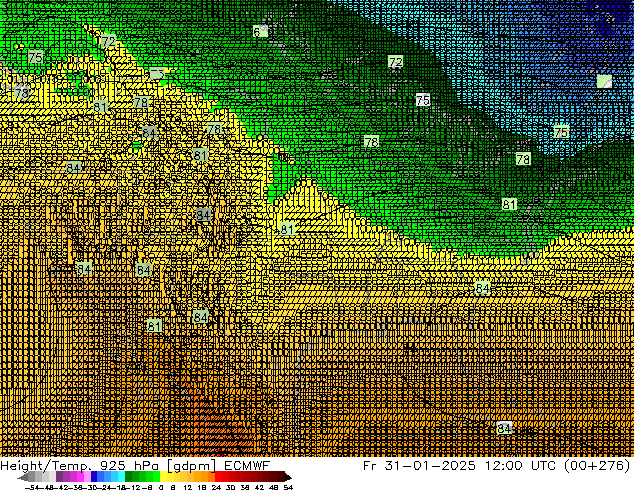This screenshot has width=634, height=490.
Task: Click the "Fr 31-01-2025" date text
Action: [419, 466]
